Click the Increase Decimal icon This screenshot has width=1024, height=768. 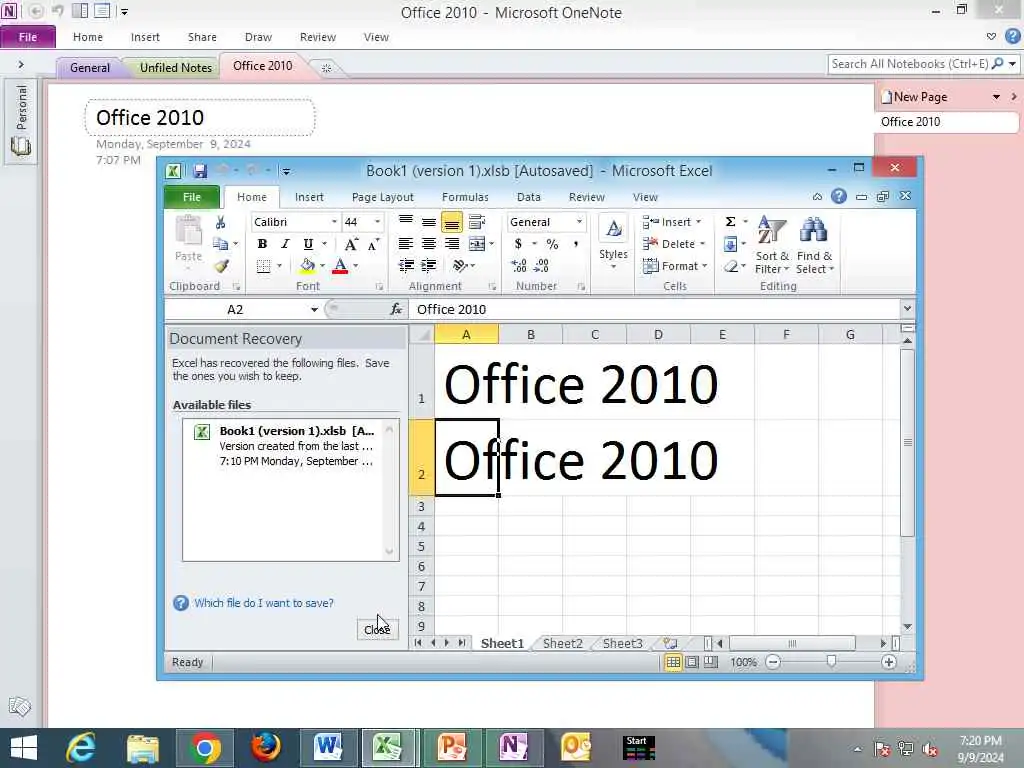tap(520, 265)
